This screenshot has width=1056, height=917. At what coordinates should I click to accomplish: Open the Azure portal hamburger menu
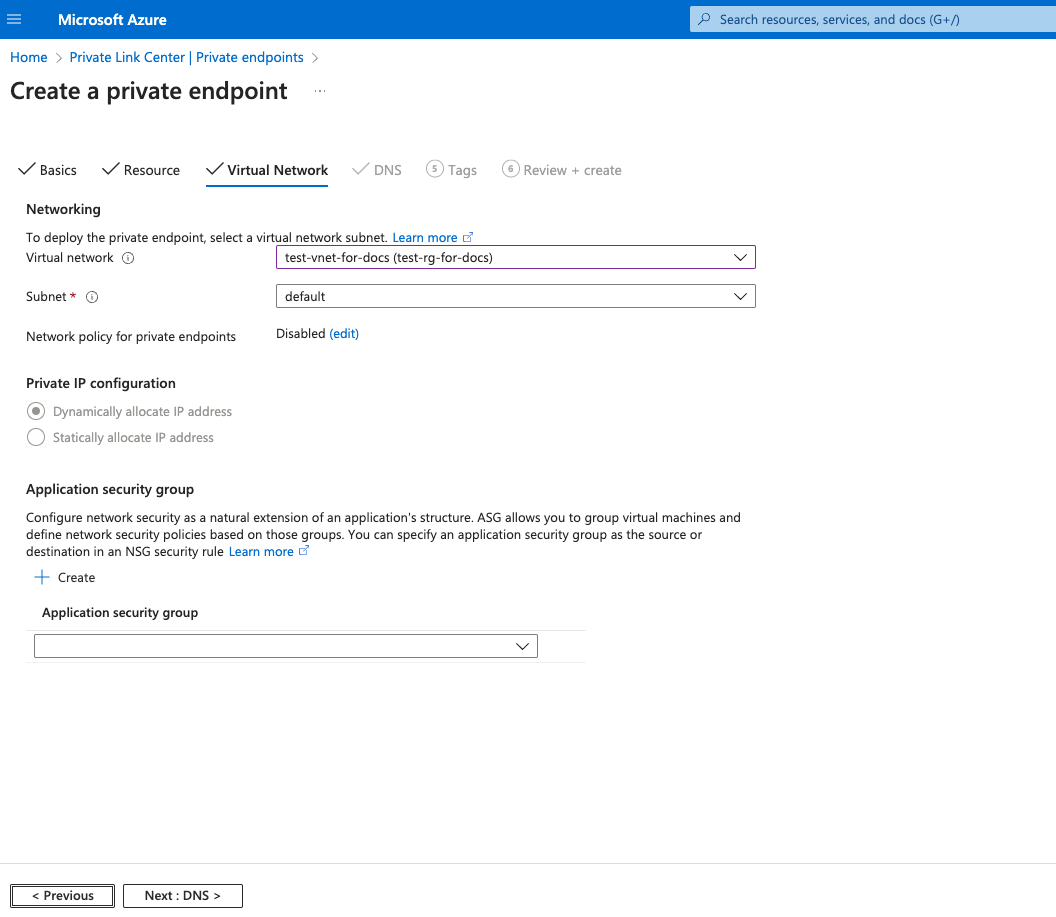point(14,19)
